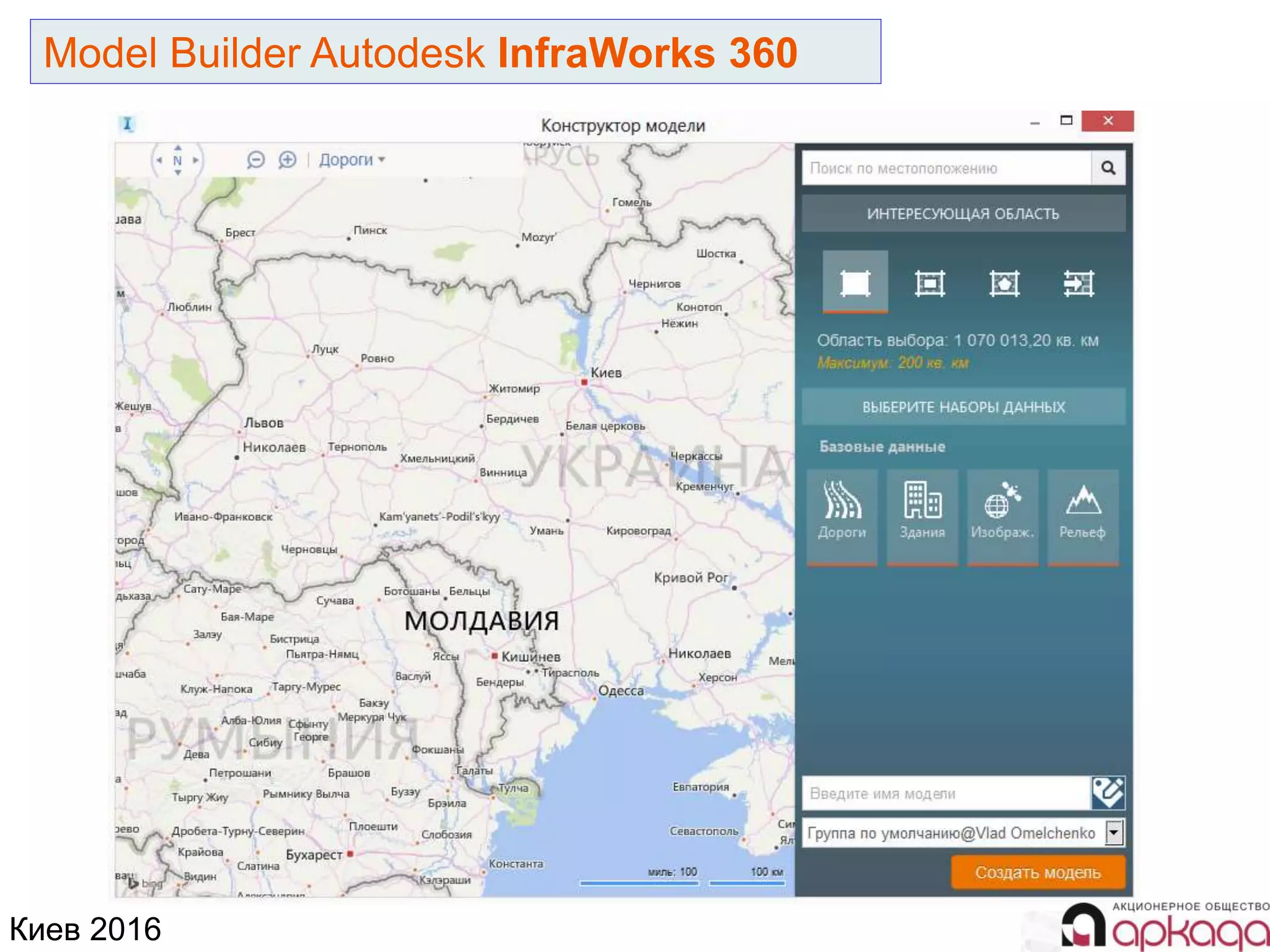Click the Севастополь label on map
This screenshot has width=1270, height=952.
click(x=704, y=831)
